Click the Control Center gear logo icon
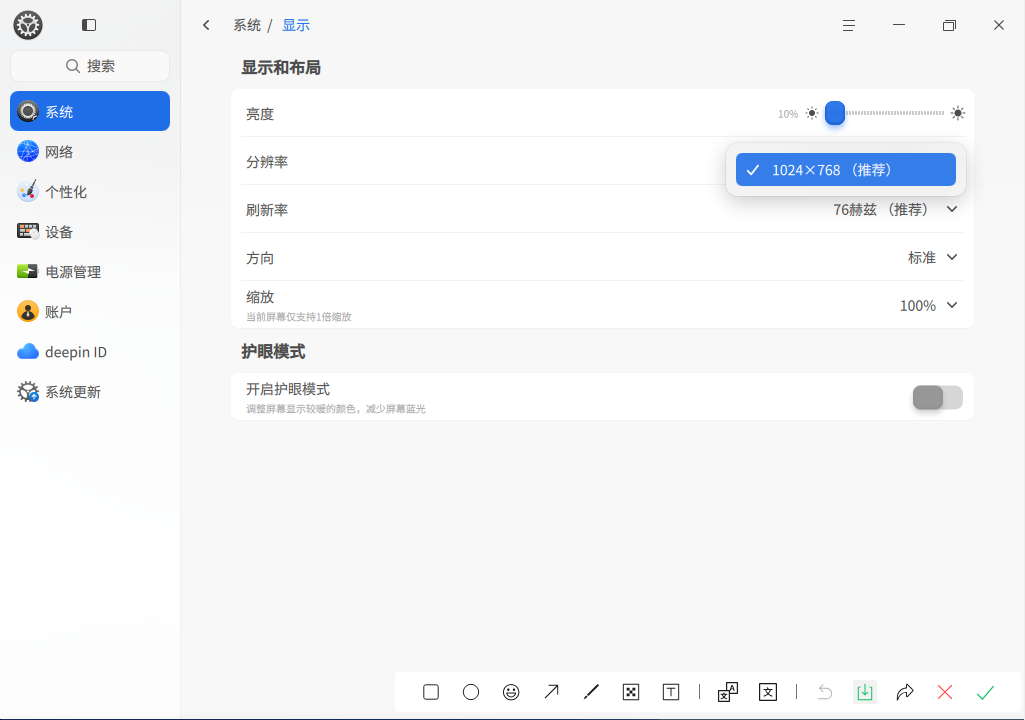 pos(28,26)
